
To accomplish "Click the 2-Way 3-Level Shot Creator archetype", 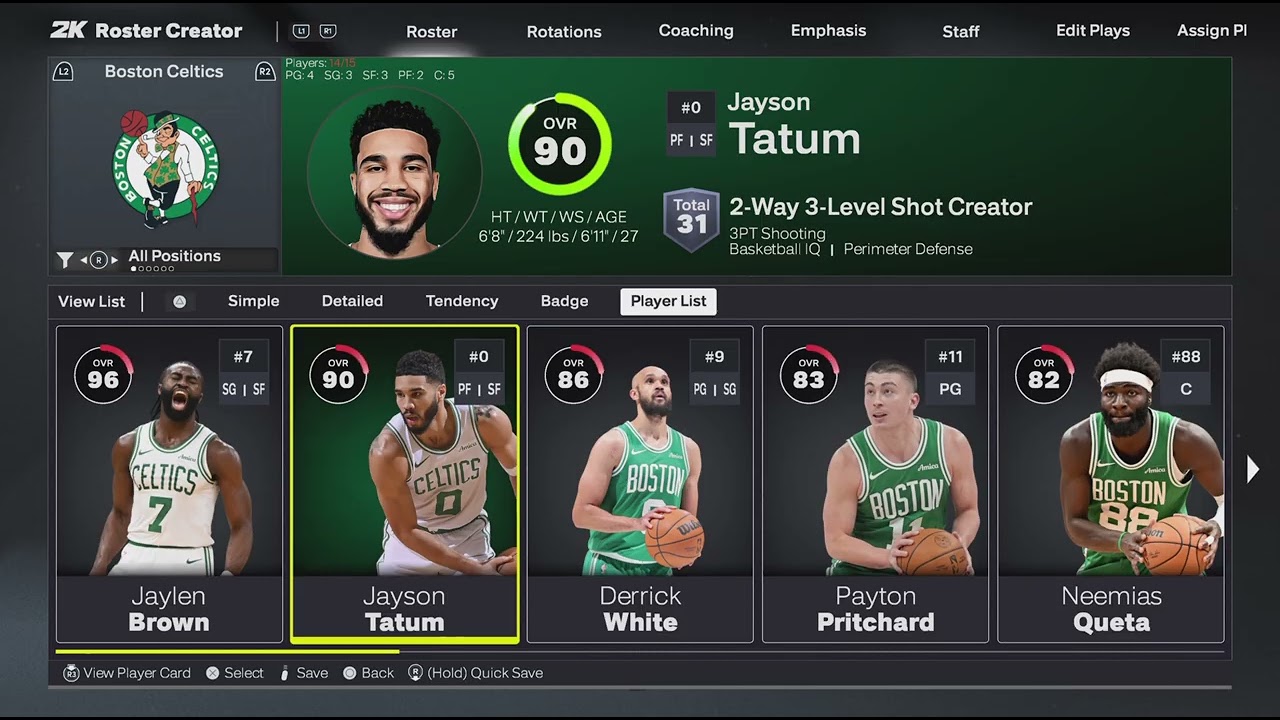I will click(x=881, y=207).
